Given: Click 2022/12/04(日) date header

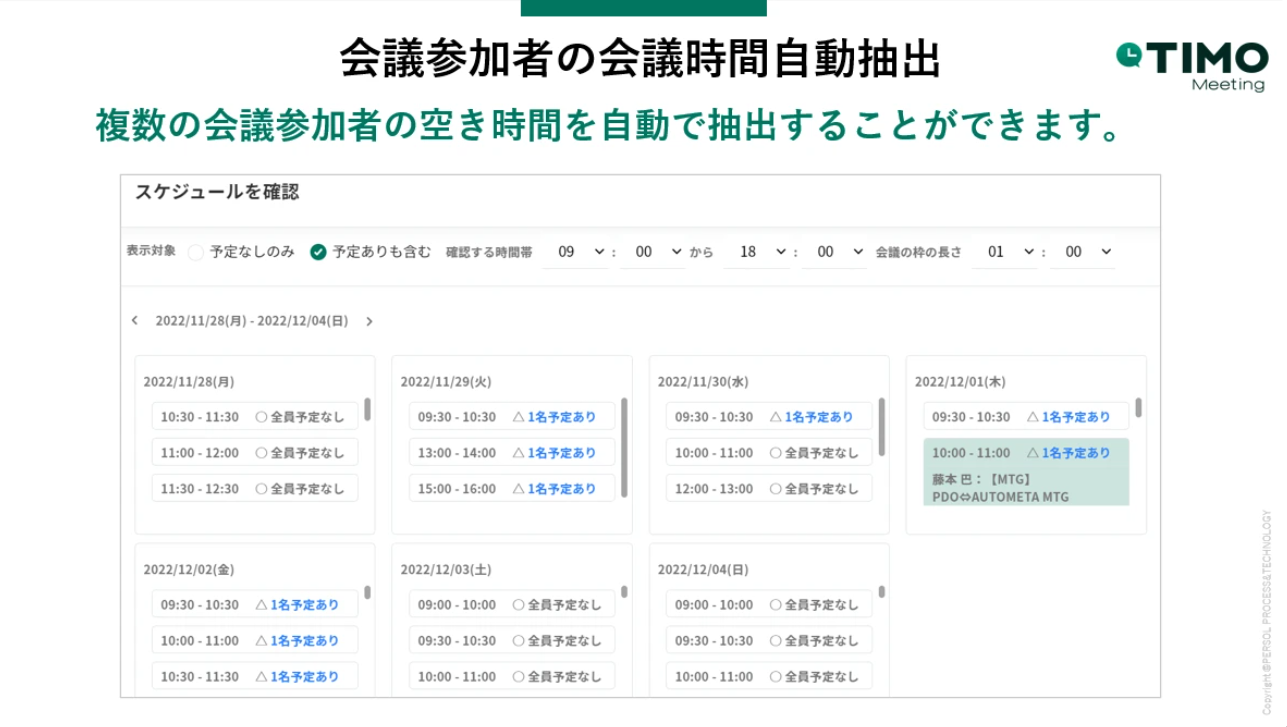Looking at the screenshot, I should [703, 570].
